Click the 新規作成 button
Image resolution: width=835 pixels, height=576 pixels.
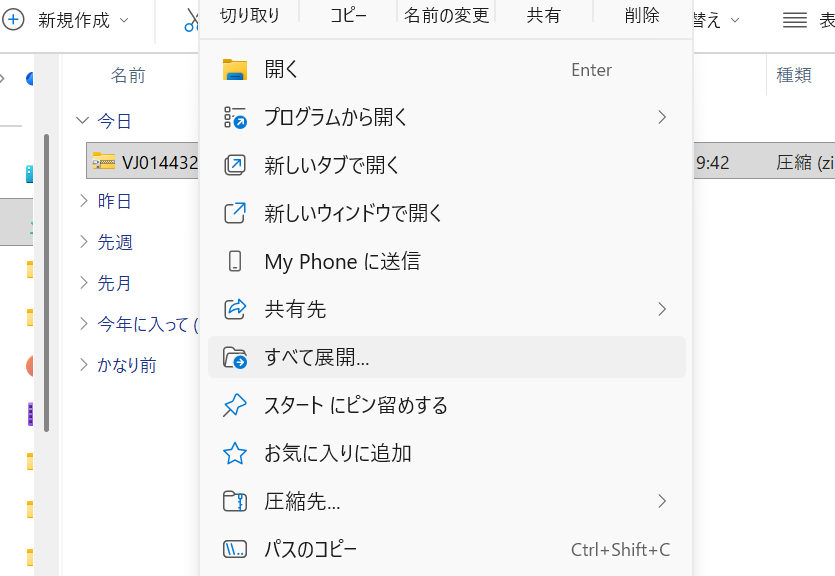(x=68, y=20)
